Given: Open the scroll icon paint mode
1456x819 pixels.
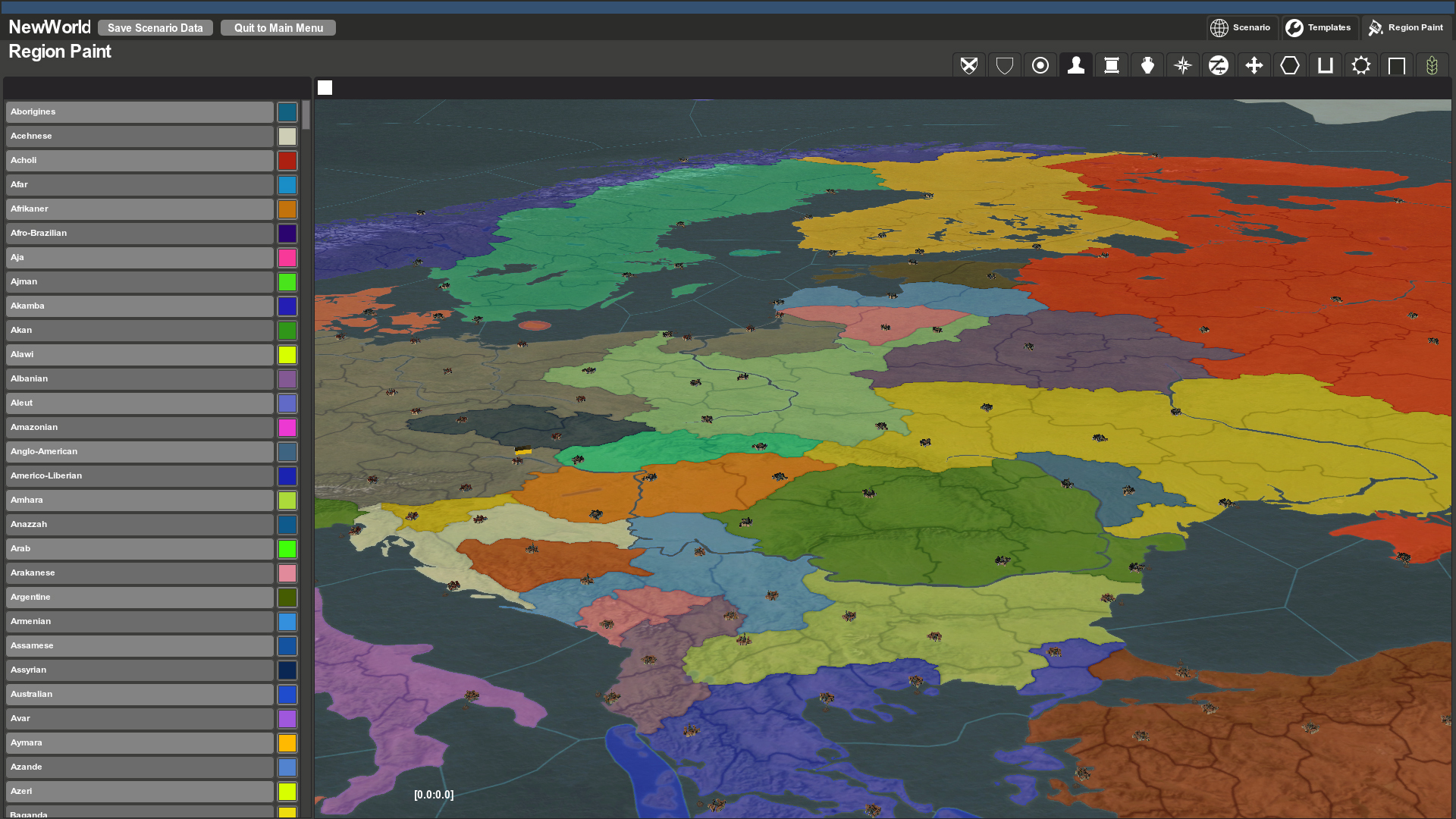Looking at the screenshot, I should pos(1112,66).
